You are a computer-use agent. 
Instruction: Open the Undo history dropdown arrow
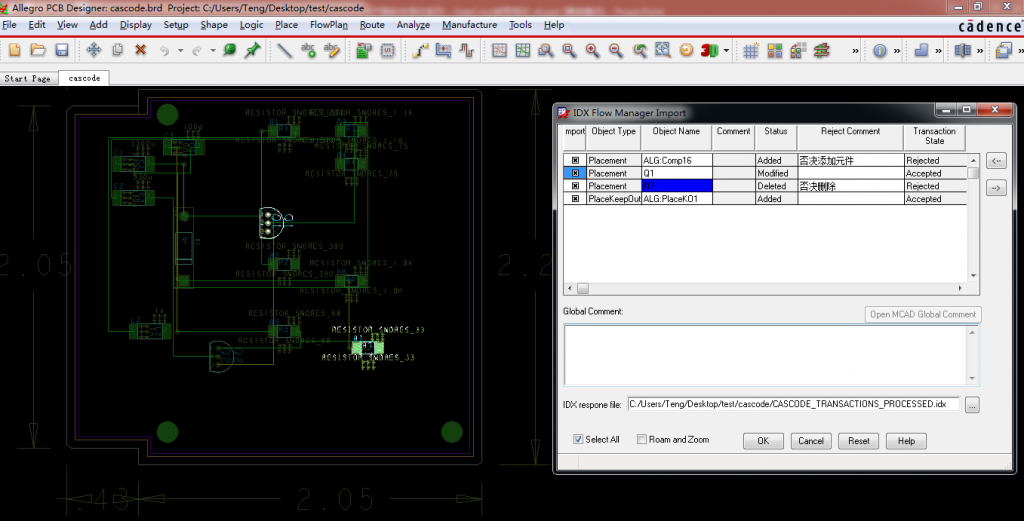pyautogui.click(x=180, y=50)
